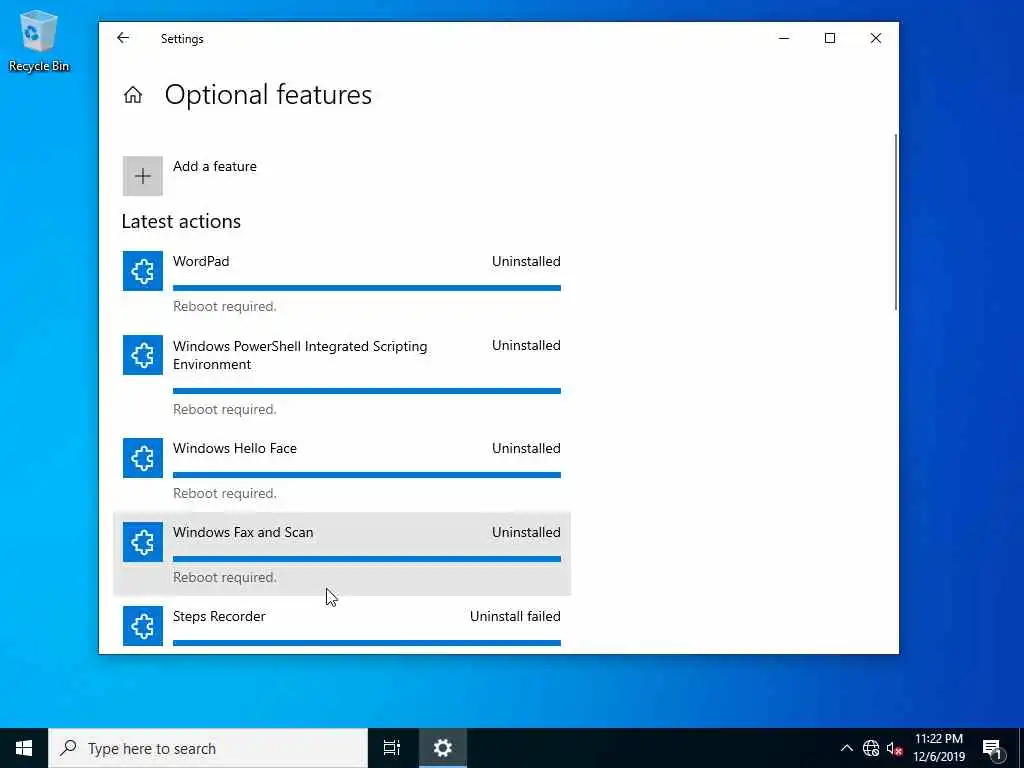The height and width of the screenshot is (768, 1024).
Task: Open the Windows Start menu
Action: point(24,748)
